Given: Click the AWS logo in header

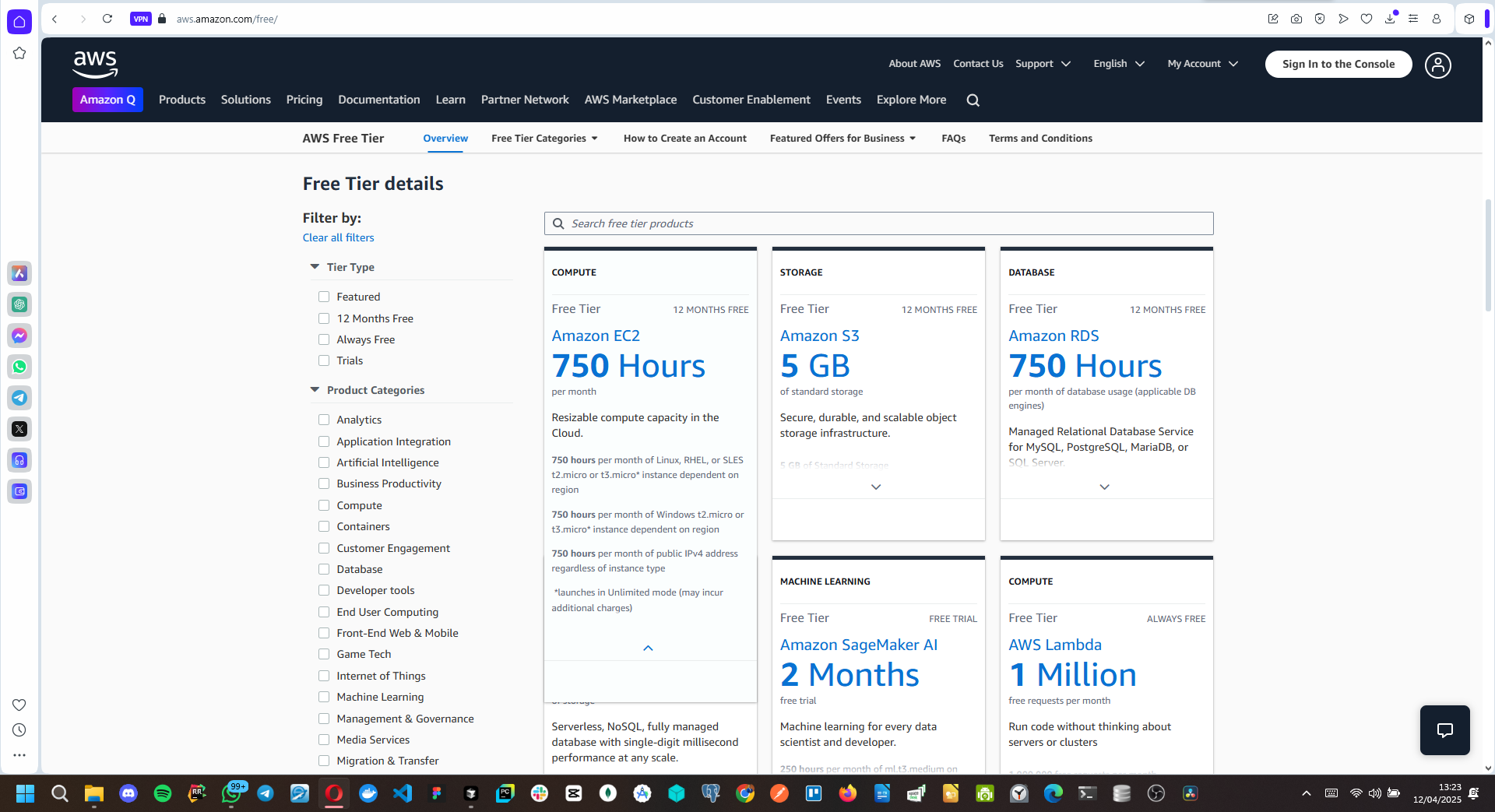Looking at the screenshot, I should 95,64.
